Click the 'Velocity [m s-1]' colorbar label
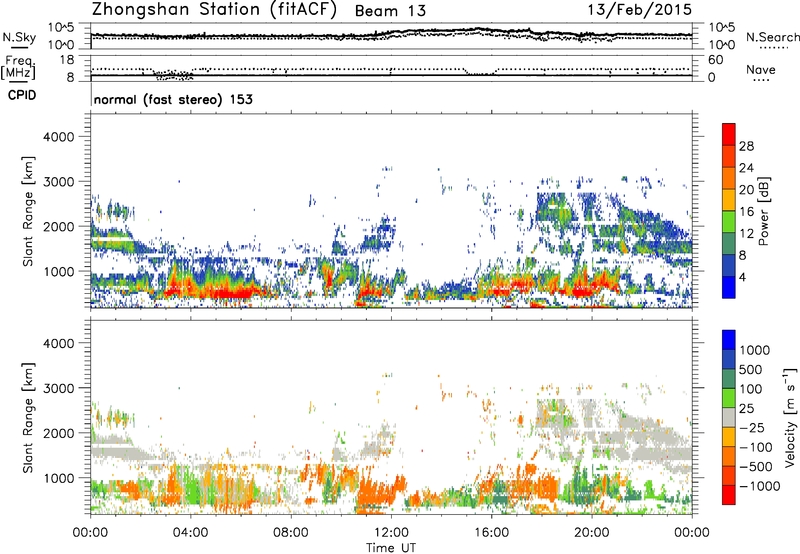 click(790, 417)
